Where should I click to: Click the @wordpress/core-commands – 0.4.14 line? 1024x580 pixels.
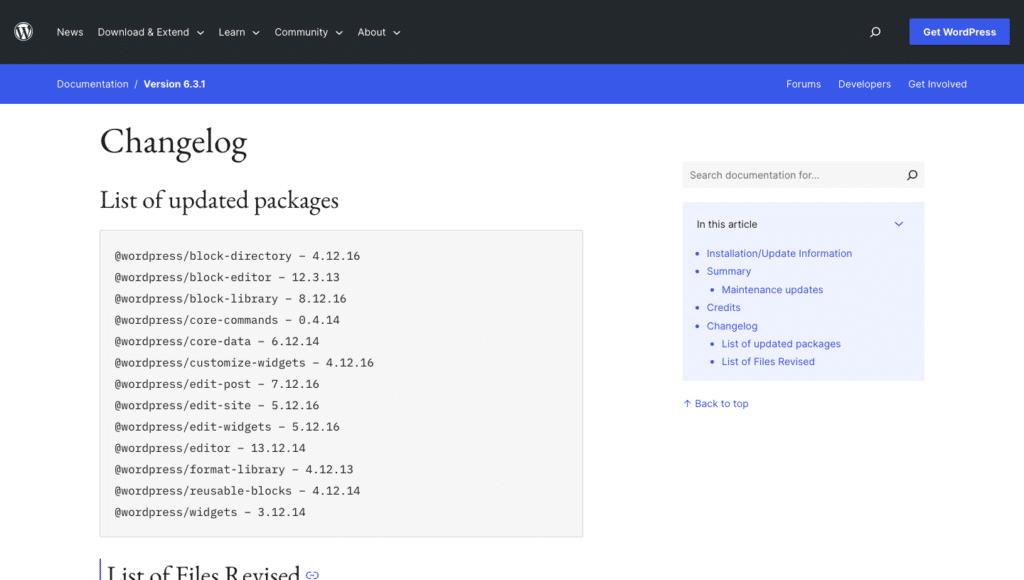(x=227, y=320)
